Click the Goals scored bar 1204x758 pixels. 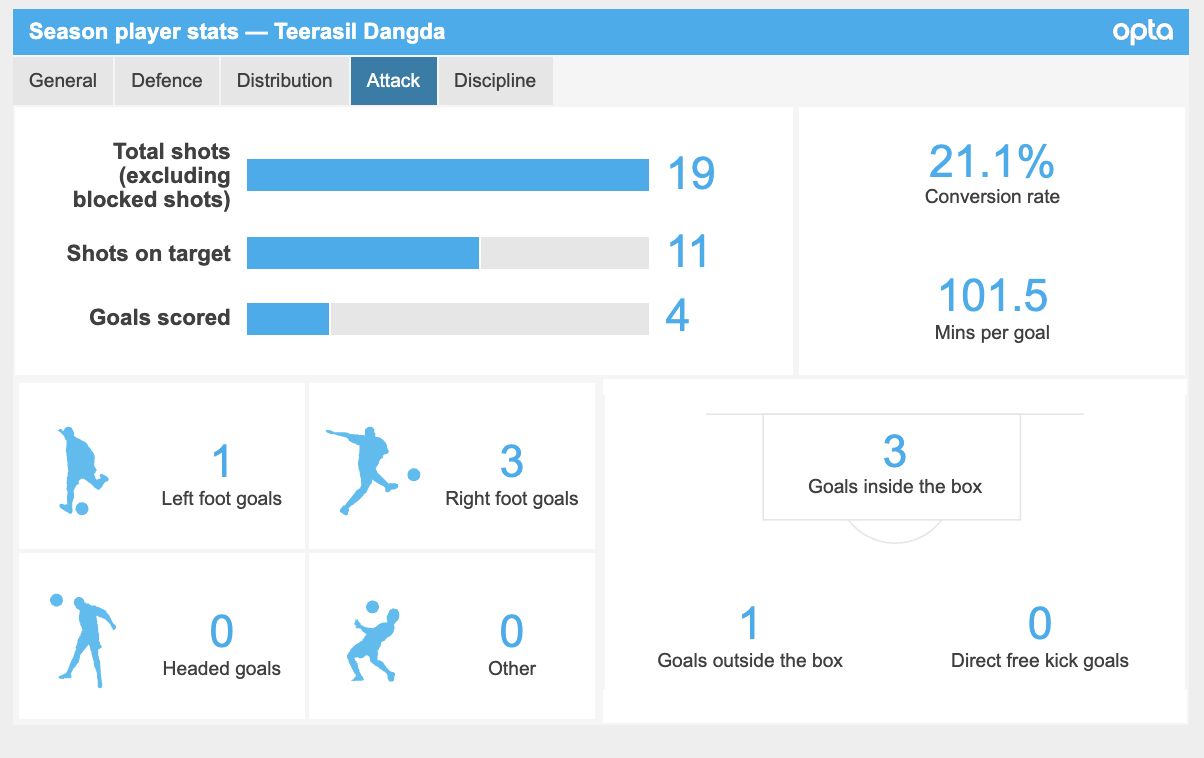point(447,318)
